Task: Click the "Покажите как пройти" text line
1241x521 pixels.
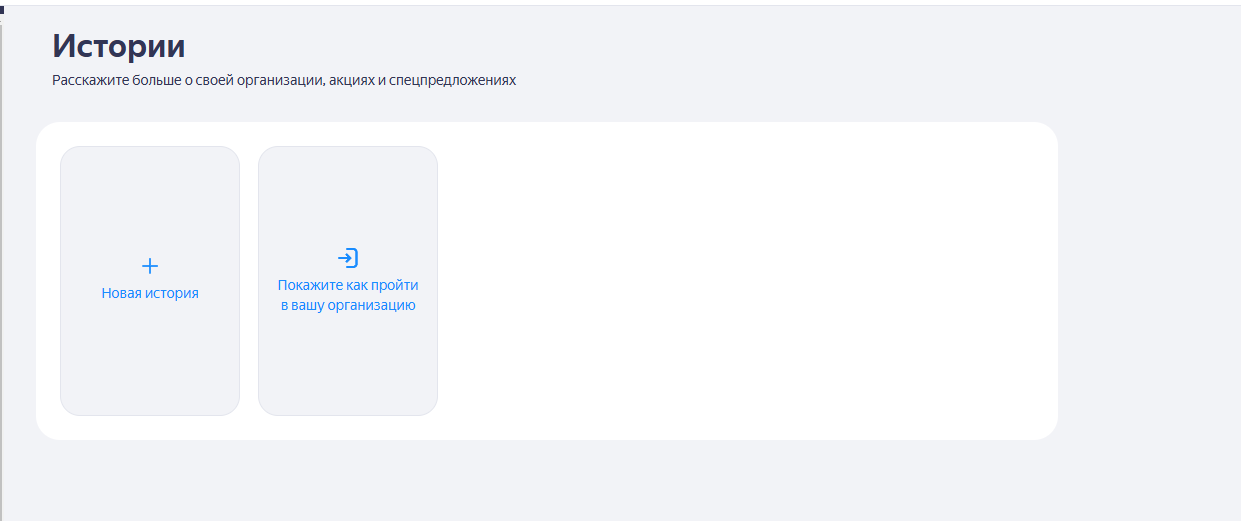Action: point(348,285)
